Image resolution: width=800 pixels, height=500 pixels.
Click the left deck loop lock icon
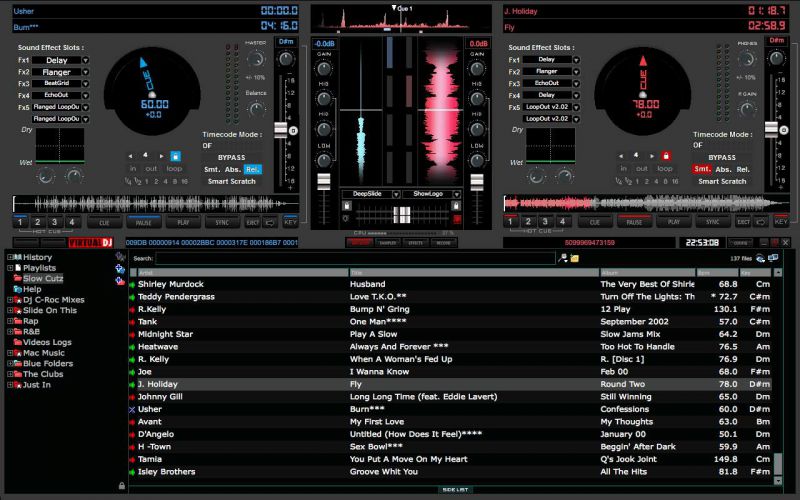[x=175, y=156]
